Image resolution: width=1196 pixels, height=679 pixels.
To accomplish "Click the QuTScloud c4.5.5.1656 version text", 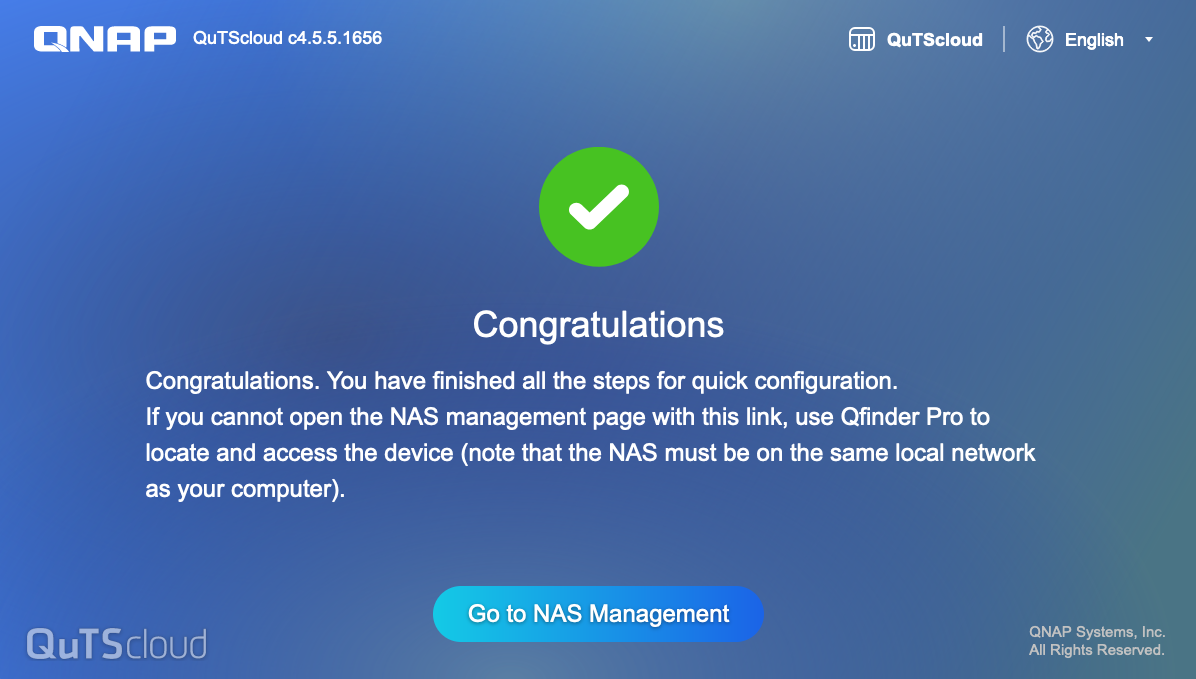I will tap(287, 38).
